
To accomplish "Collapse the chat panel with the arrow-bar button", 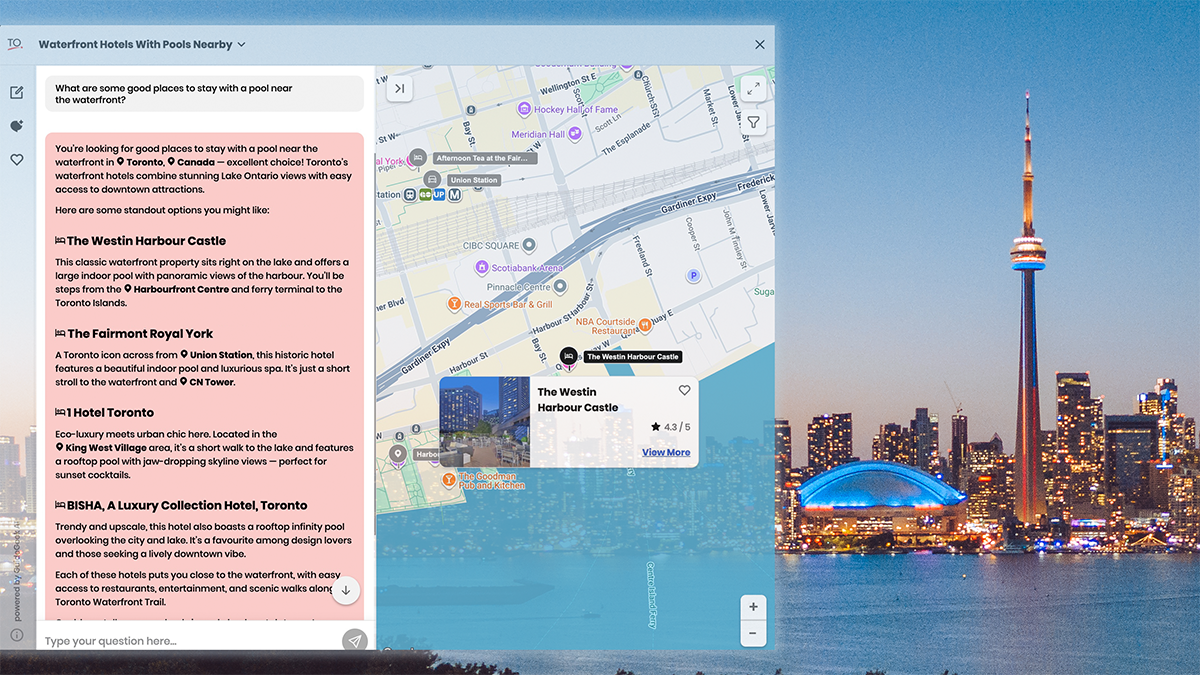I will point(399,89).
